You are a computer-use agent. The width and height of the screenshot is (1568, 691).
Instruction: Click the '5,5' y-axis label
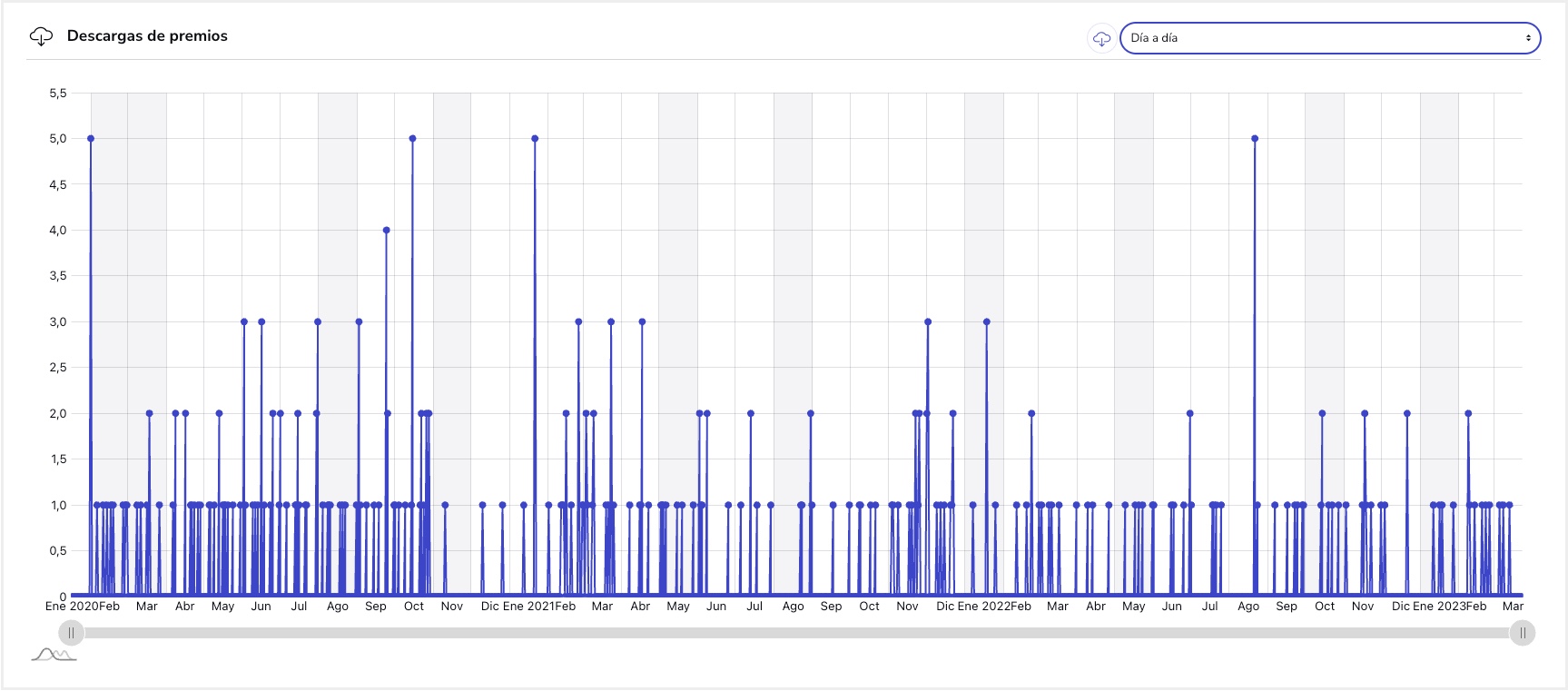tap(58, 94)
